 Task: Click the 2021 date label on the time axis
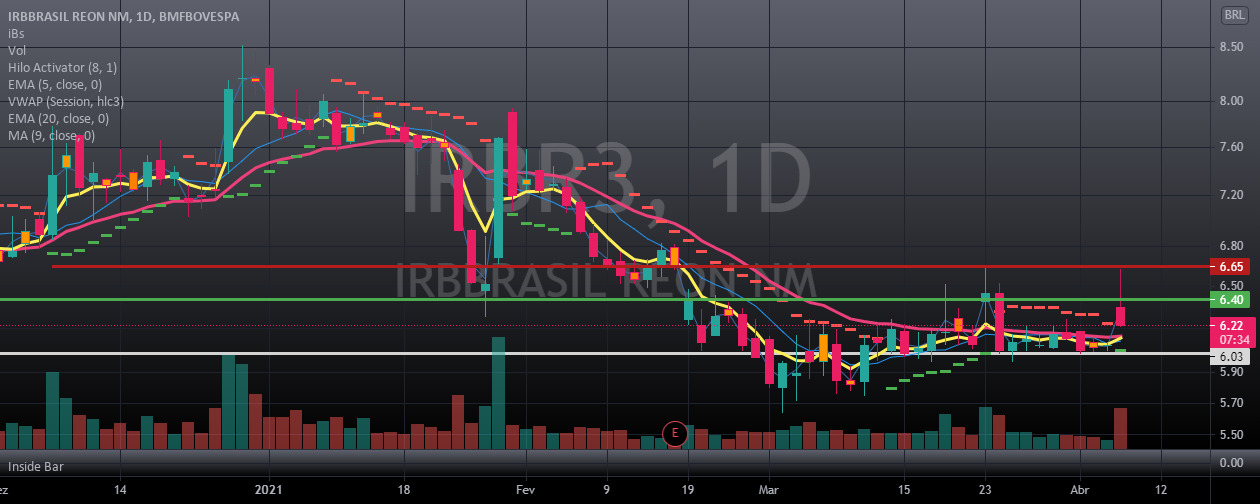coord(270,491)
